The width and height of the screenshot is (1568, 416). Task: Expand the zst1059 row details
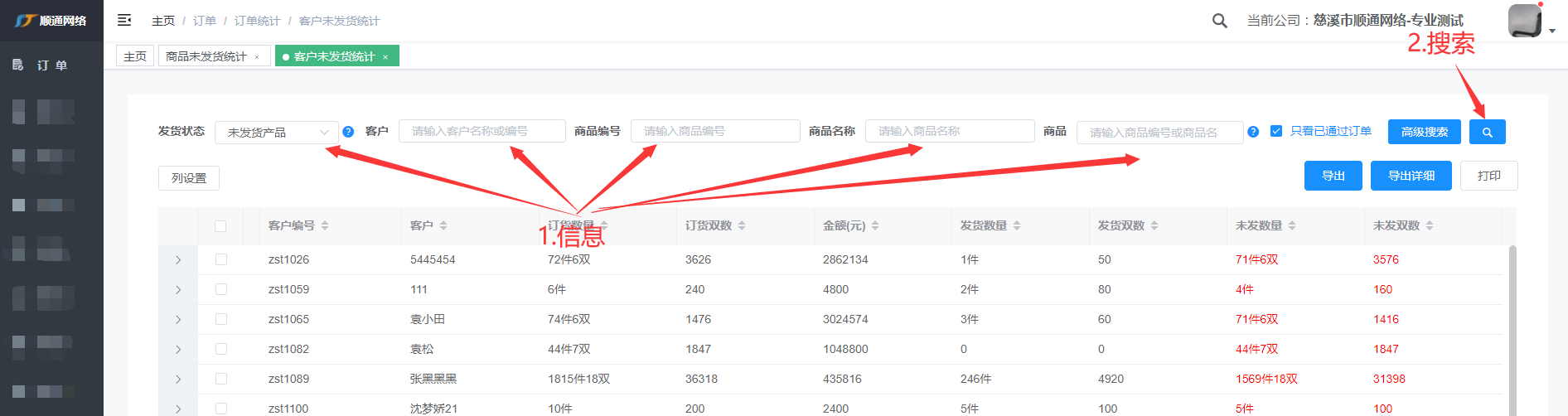(x=178, y=290)
